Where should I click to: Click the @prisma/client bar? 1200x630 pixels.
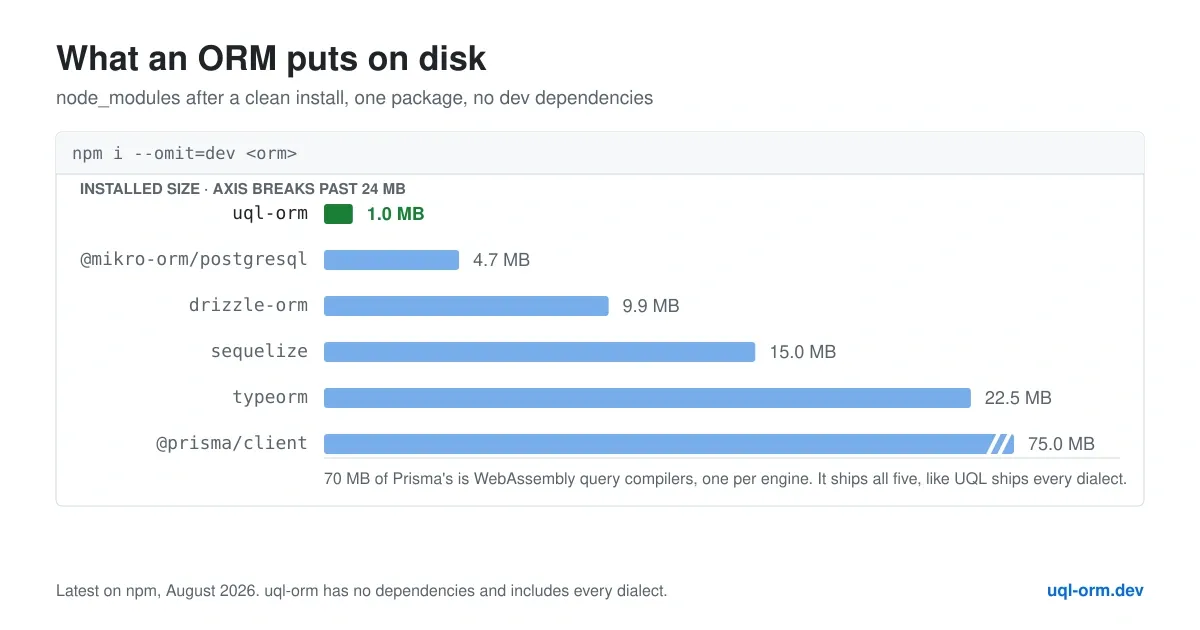point(669,444)
